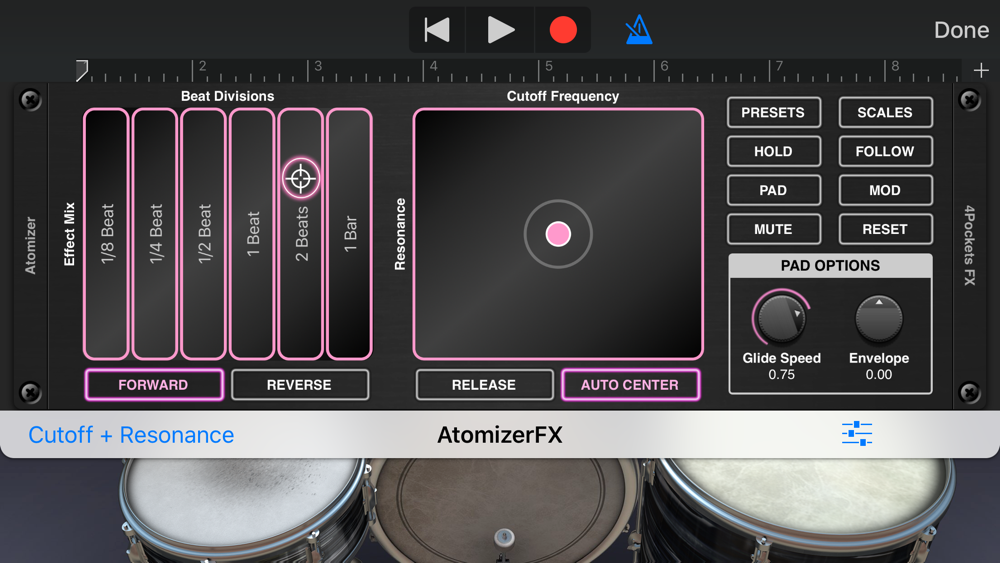Open the MOD options tab
This screenshot has width=1000, height=563.
click(885, 191)
